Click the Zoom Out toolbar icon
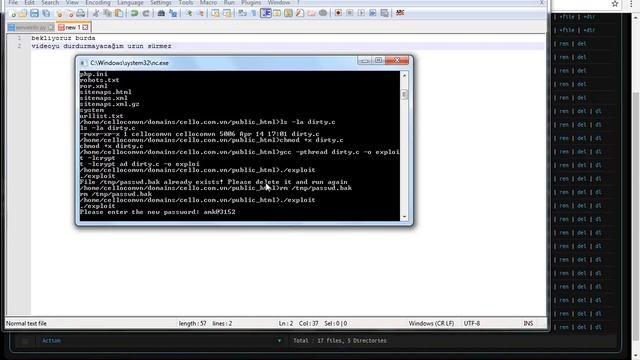Screen dimensions: 640x360 (200, 13)
